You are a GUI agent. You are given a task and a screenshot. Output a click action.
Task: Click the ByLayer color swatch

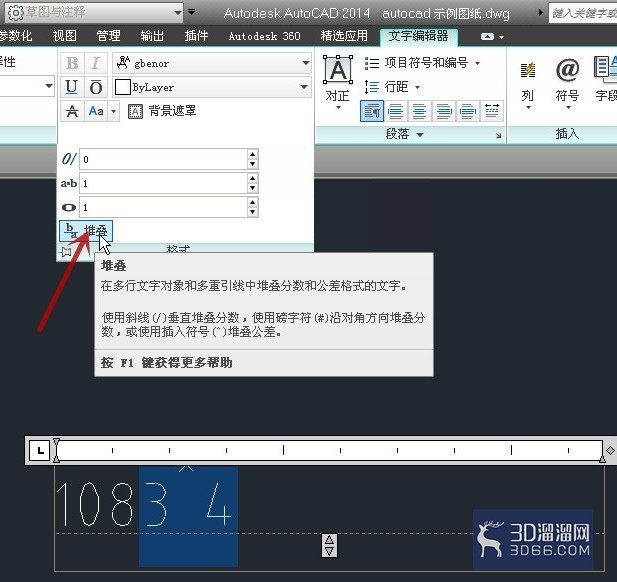[x=122, y=87]
